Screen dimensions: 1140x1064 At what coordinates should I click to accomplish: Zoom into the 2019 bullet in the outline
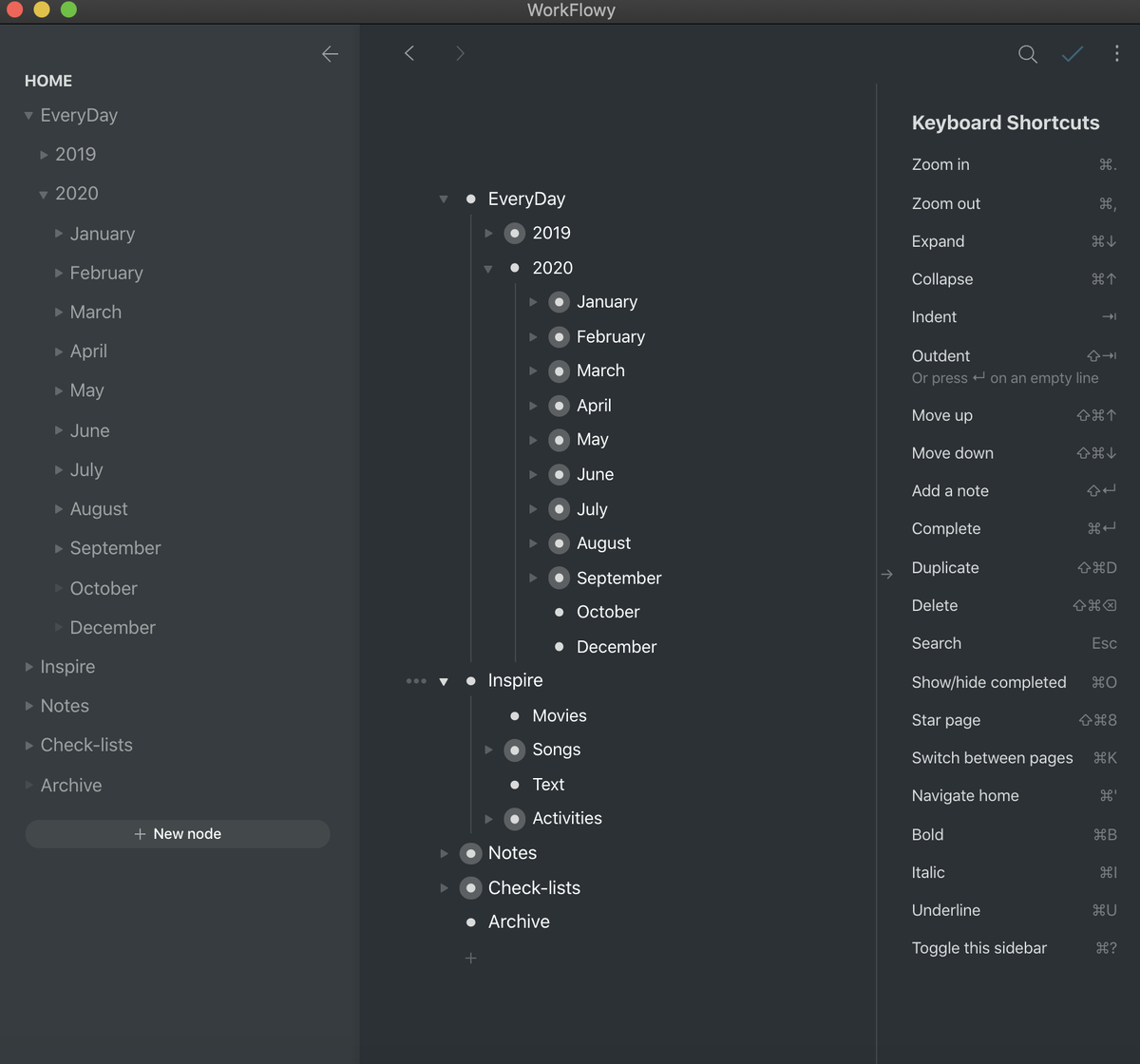tap(515, 233)
